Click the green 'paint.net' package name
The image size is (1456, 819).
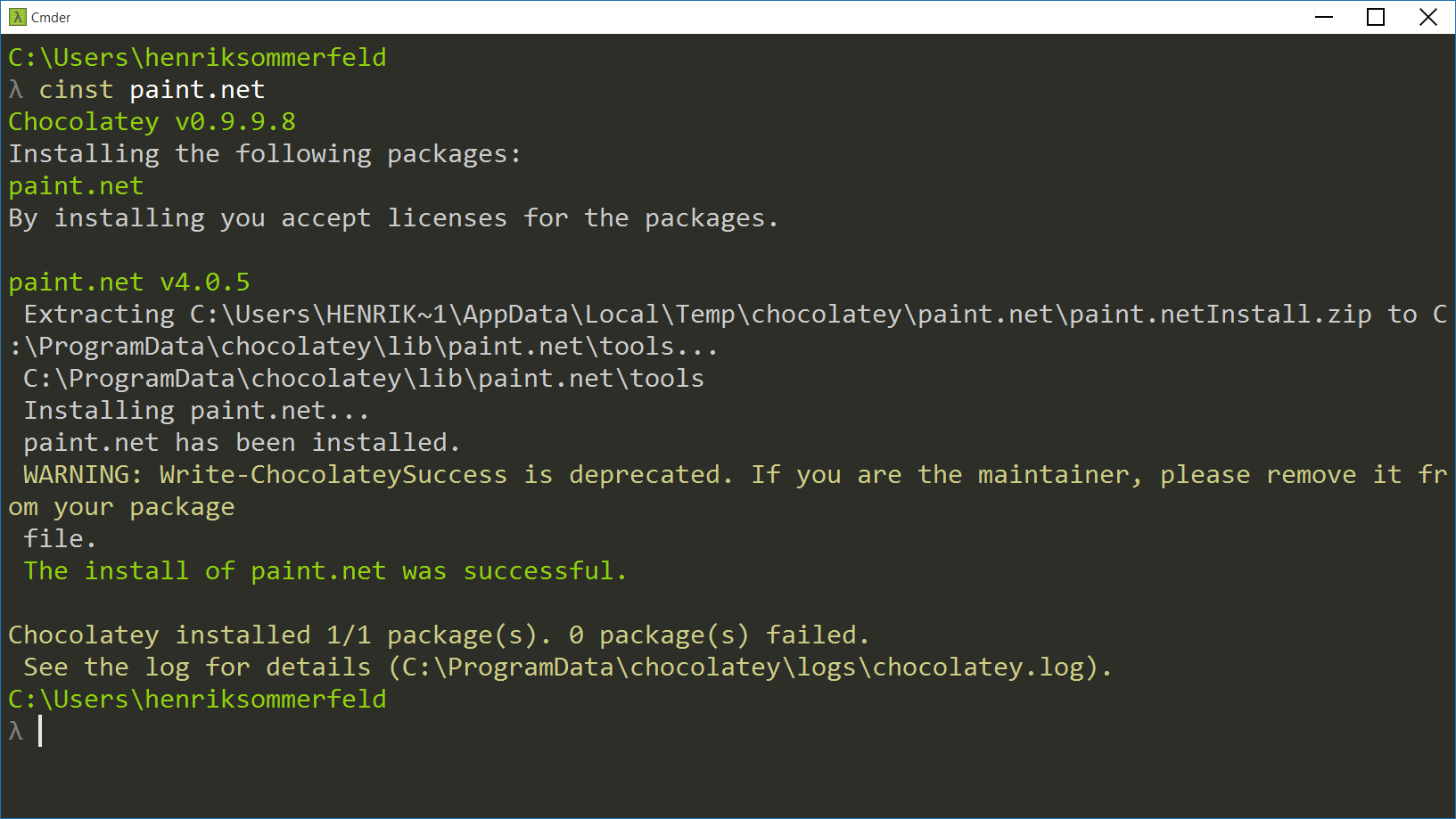[76, 186]
